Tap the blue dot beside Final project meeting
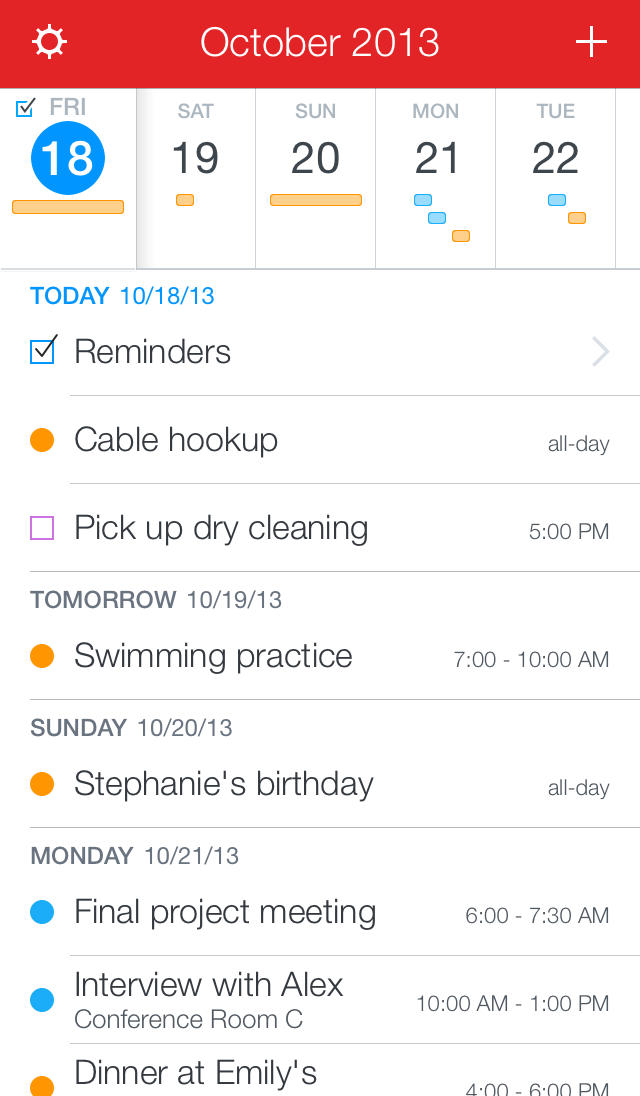Screen dimensions: 640x1096 [42, 912]
